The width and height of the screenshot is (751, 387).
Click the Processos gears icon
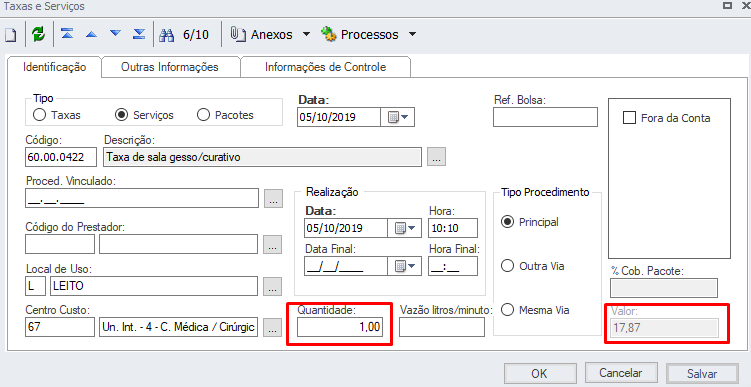click(x=329, y=34)
